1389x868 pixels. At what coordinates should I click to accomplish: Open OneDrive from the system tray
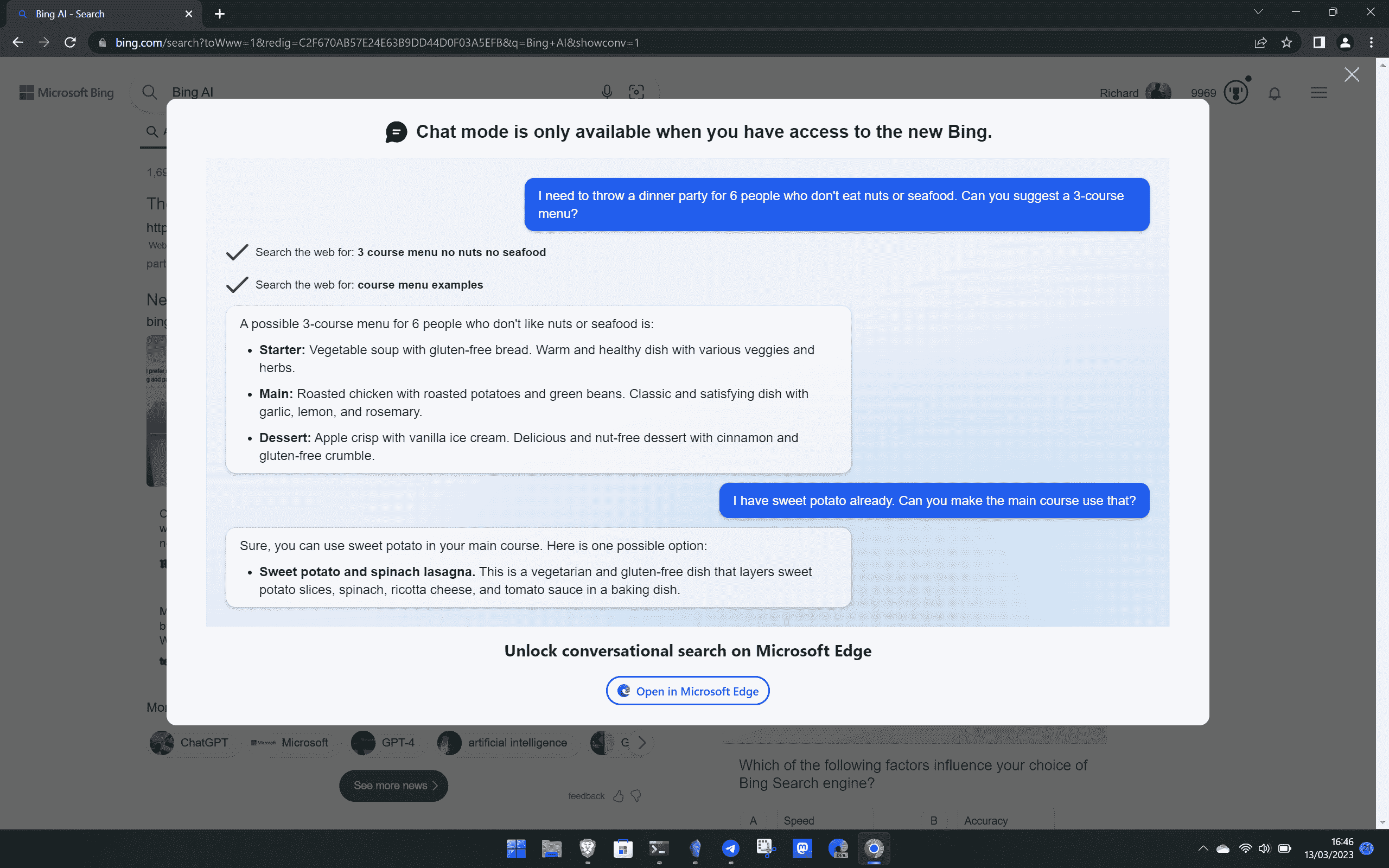pos(1223,848)
